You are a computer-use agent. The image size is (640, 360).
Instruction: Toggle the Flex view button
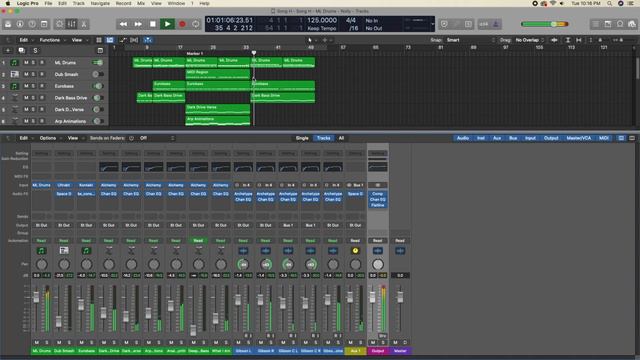[x=134, y=40]
